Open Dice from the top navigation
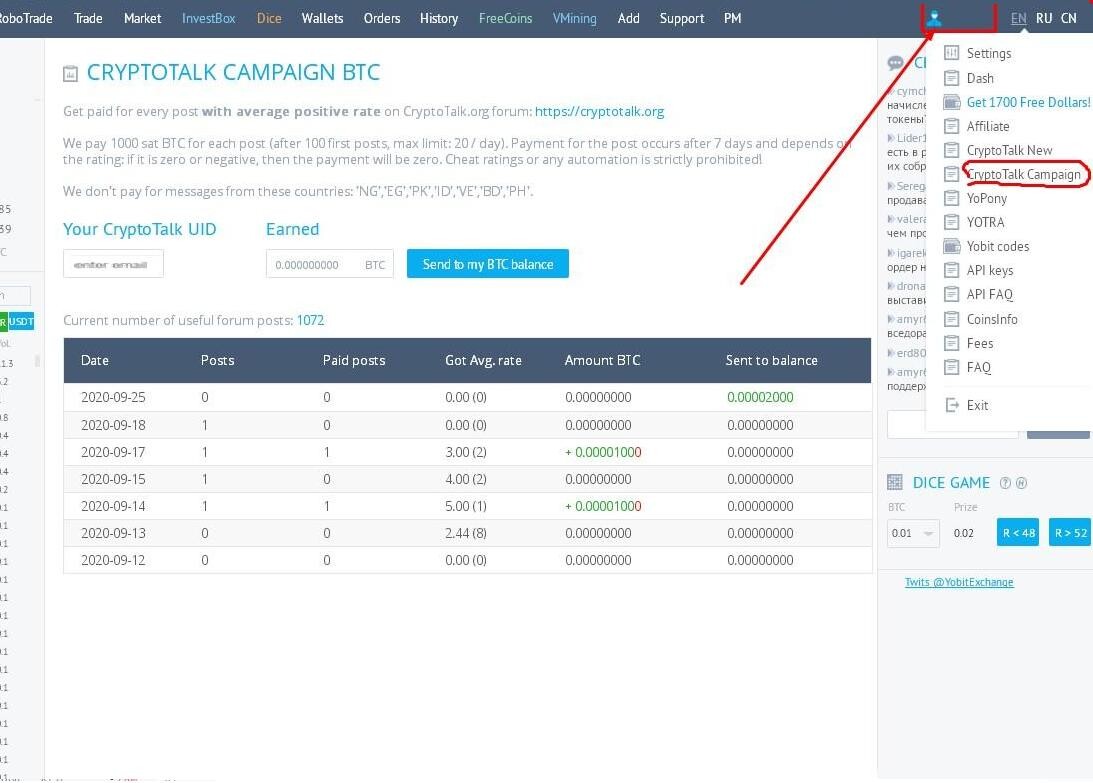Viewport: 1093px width, 783px height. click(x=269, y=18)
